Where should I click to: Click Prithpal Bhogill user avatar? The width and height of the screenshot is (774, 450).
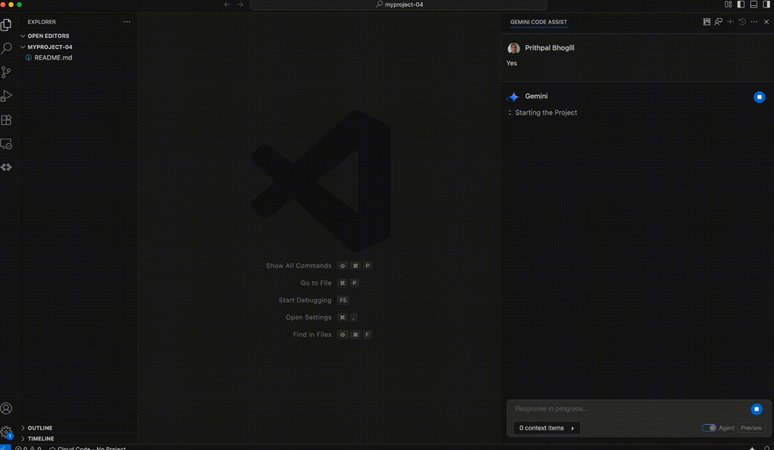pos(514,48)
